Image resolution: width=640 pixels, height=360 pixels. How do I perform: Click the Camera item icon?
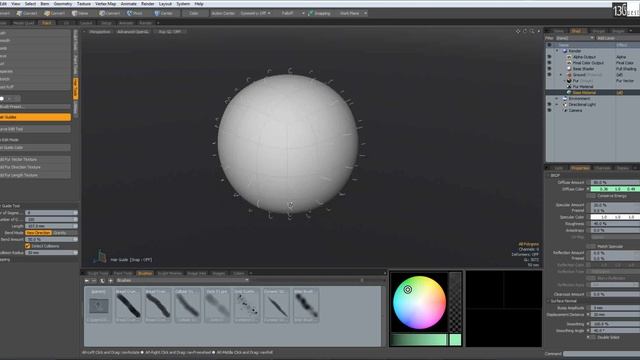(x=565, y=110)
